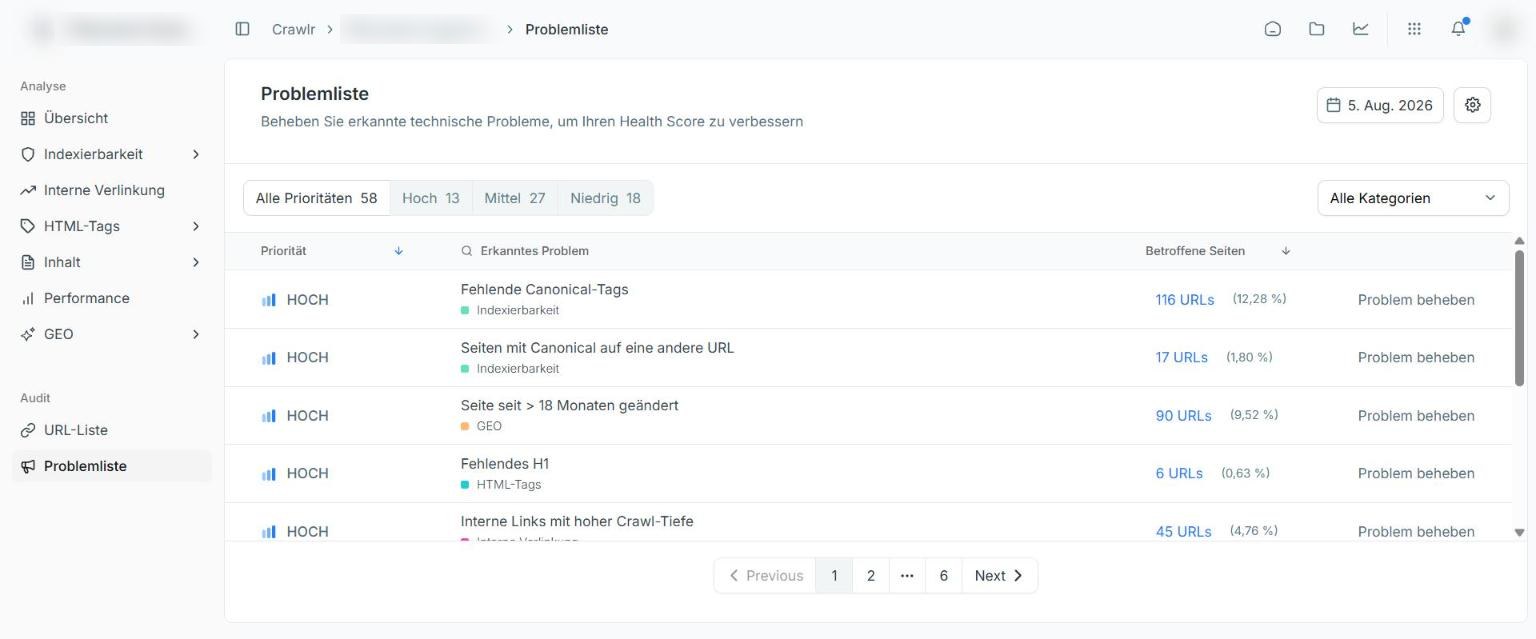
Task: Open Performance in the sidebar
Action: 112,298
